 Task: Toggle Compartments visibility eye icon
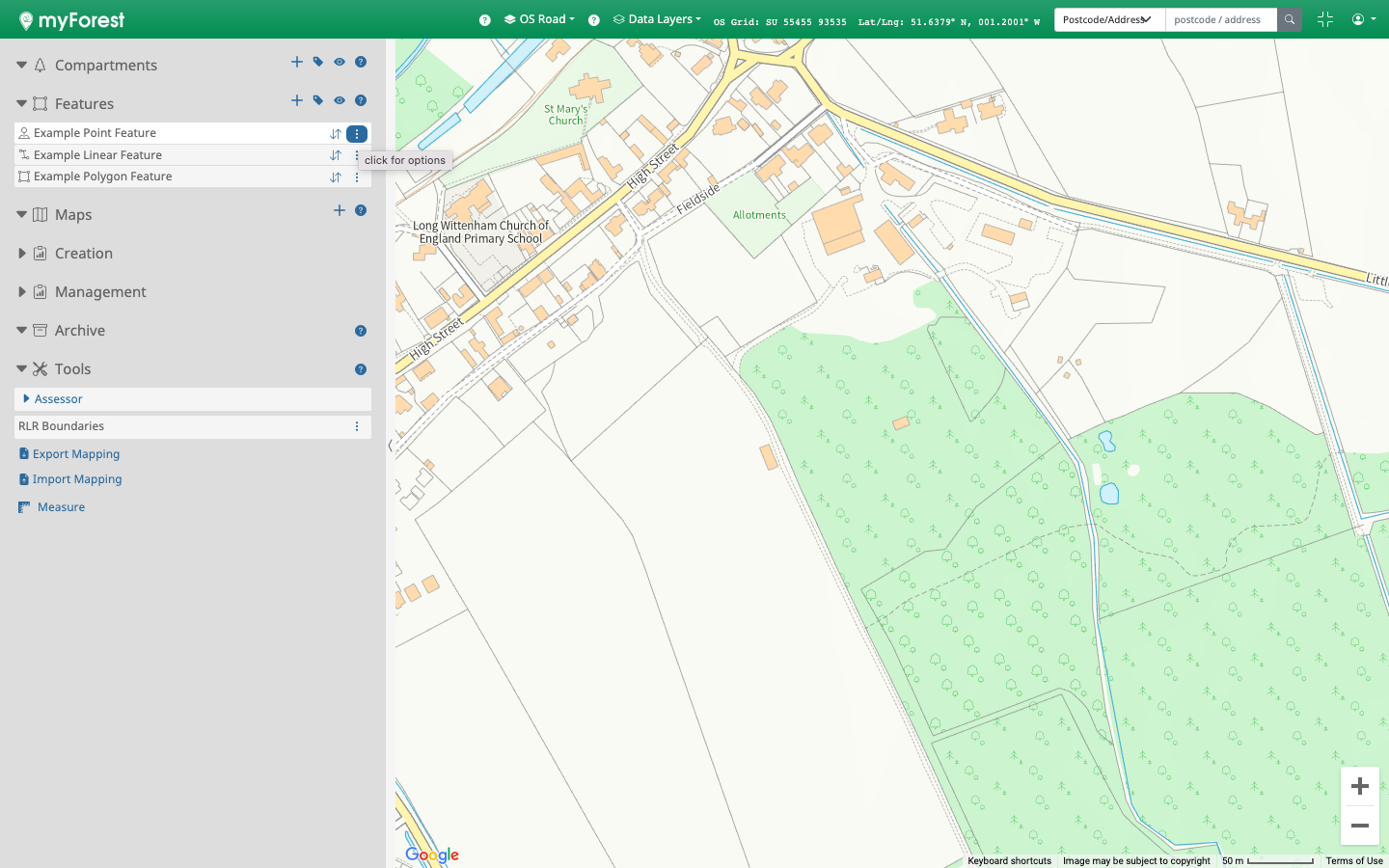coord(340,62)
